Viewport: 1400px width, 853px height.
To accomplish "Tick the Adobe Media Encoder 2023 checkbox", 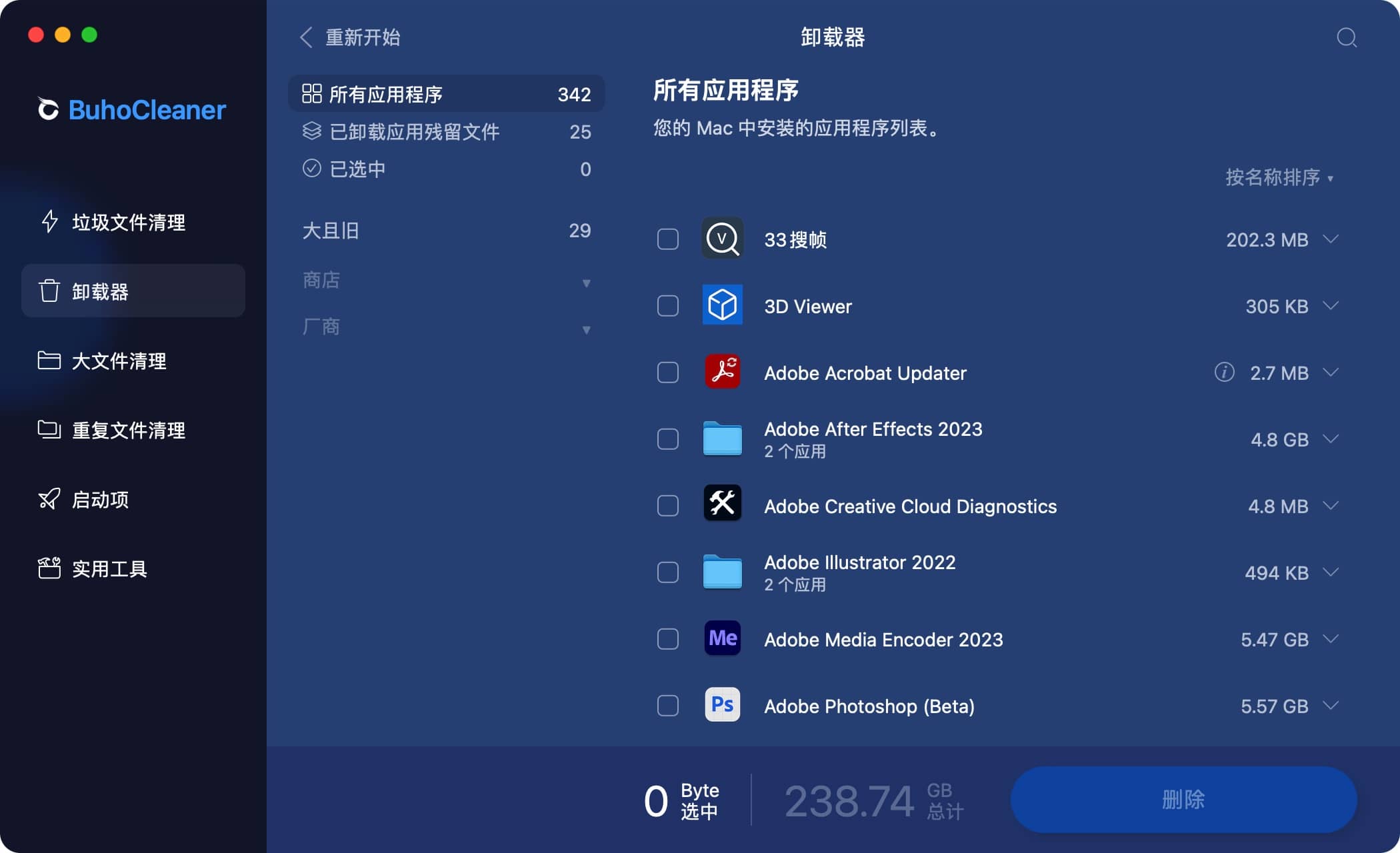I will 668,639.
